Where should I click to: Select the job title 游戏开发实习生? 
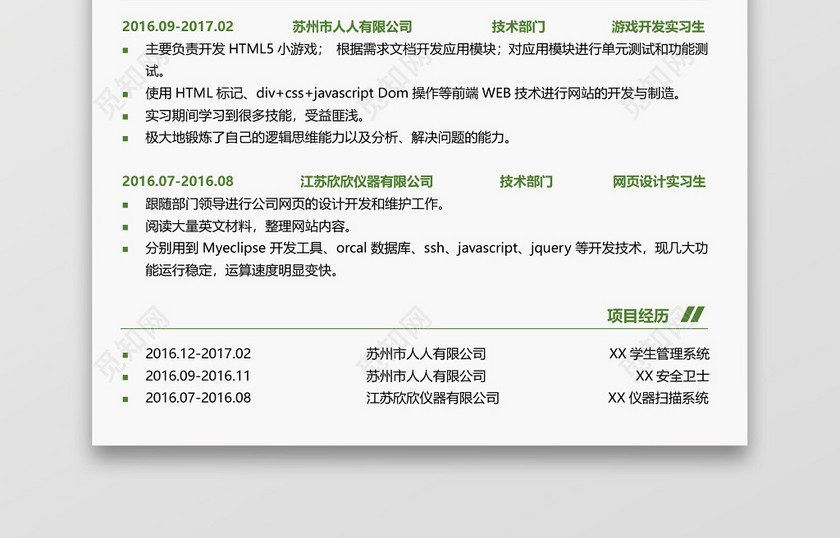(x=658, y=26)
